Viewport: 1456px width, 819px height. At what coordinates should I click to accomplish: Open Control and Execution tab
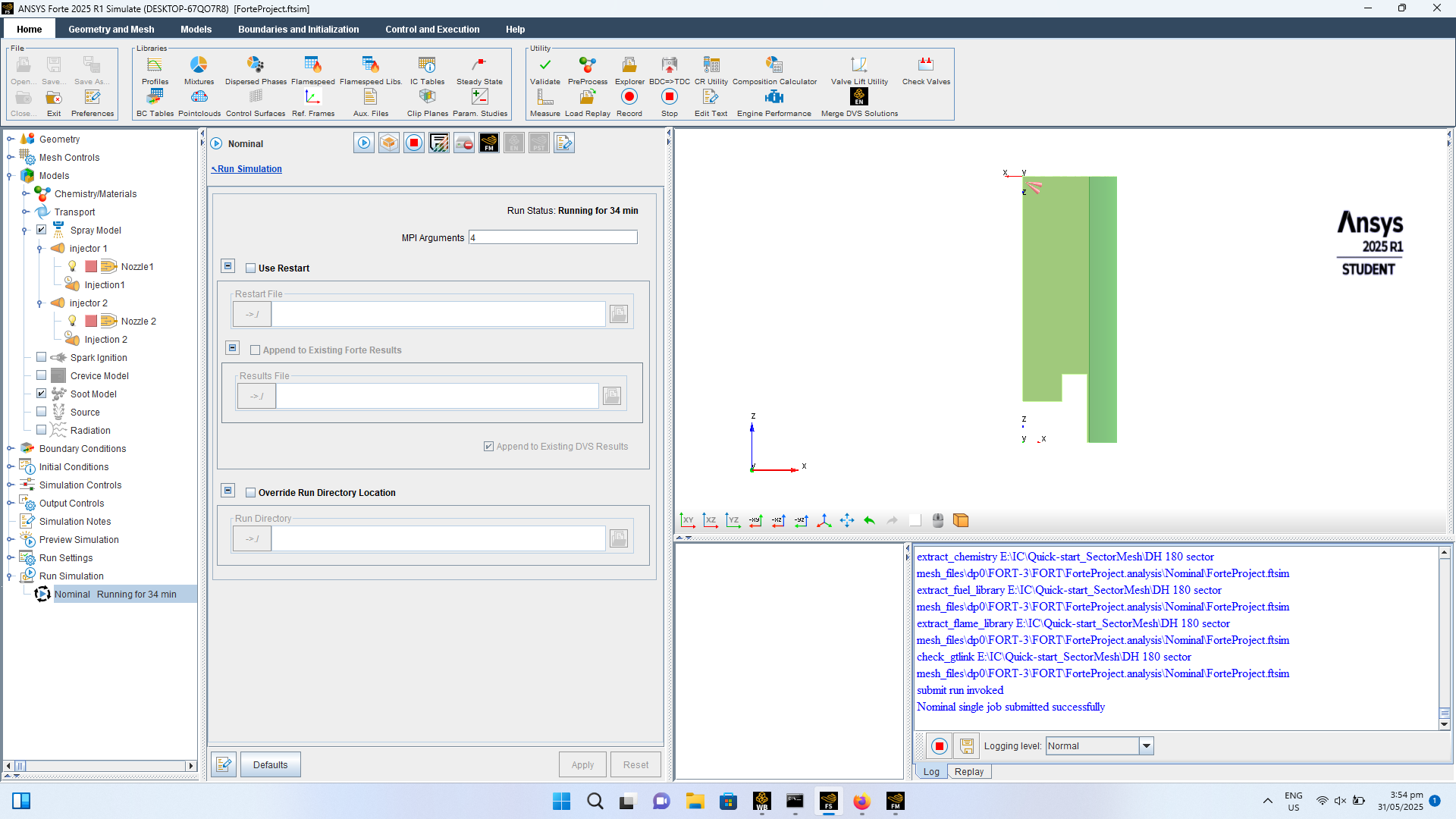click(432, 29)
